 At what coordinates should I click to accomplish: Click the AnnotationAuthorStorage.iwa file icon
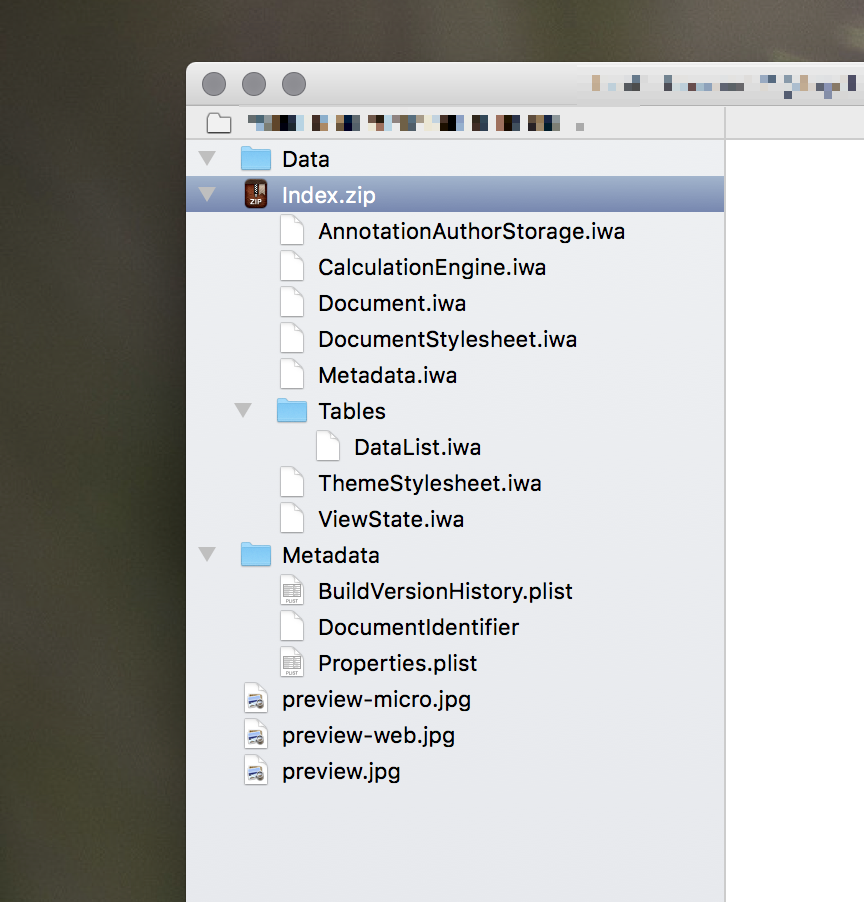(x=292, y=230)
